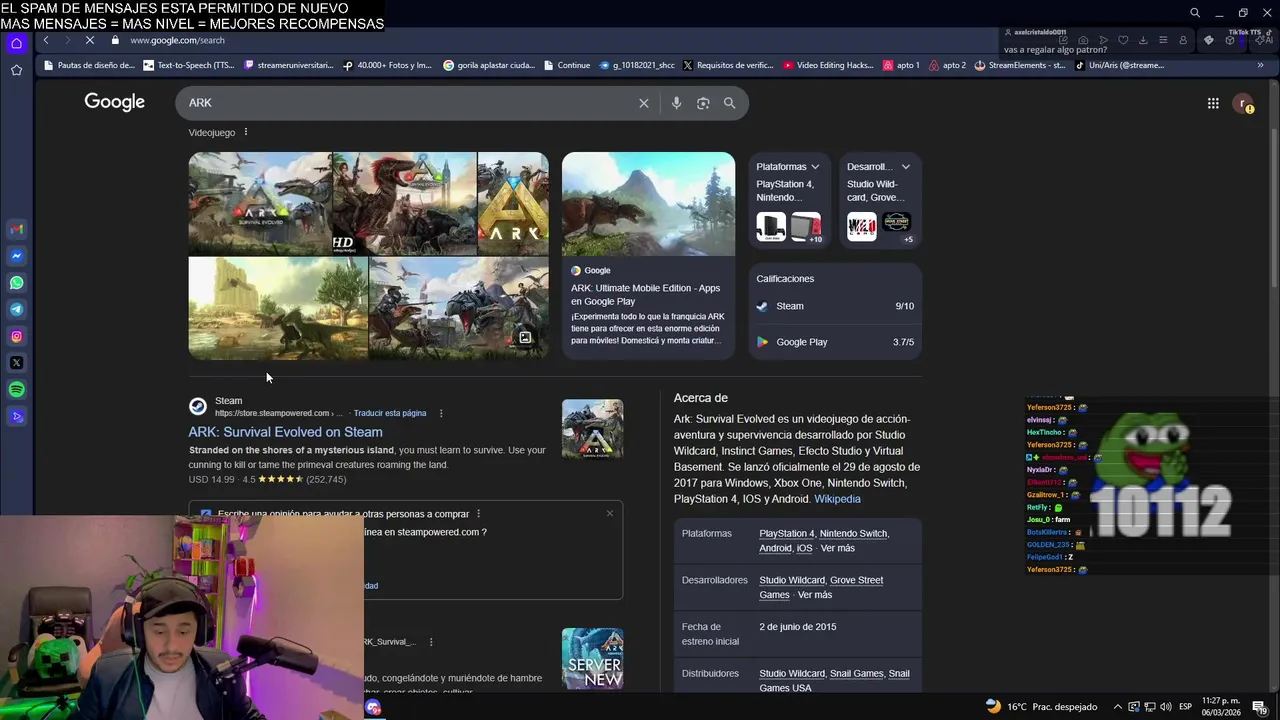The height and width of the screenshot is (720, 1280).
Task: Open the Google account avatar
Action: 1243,103
